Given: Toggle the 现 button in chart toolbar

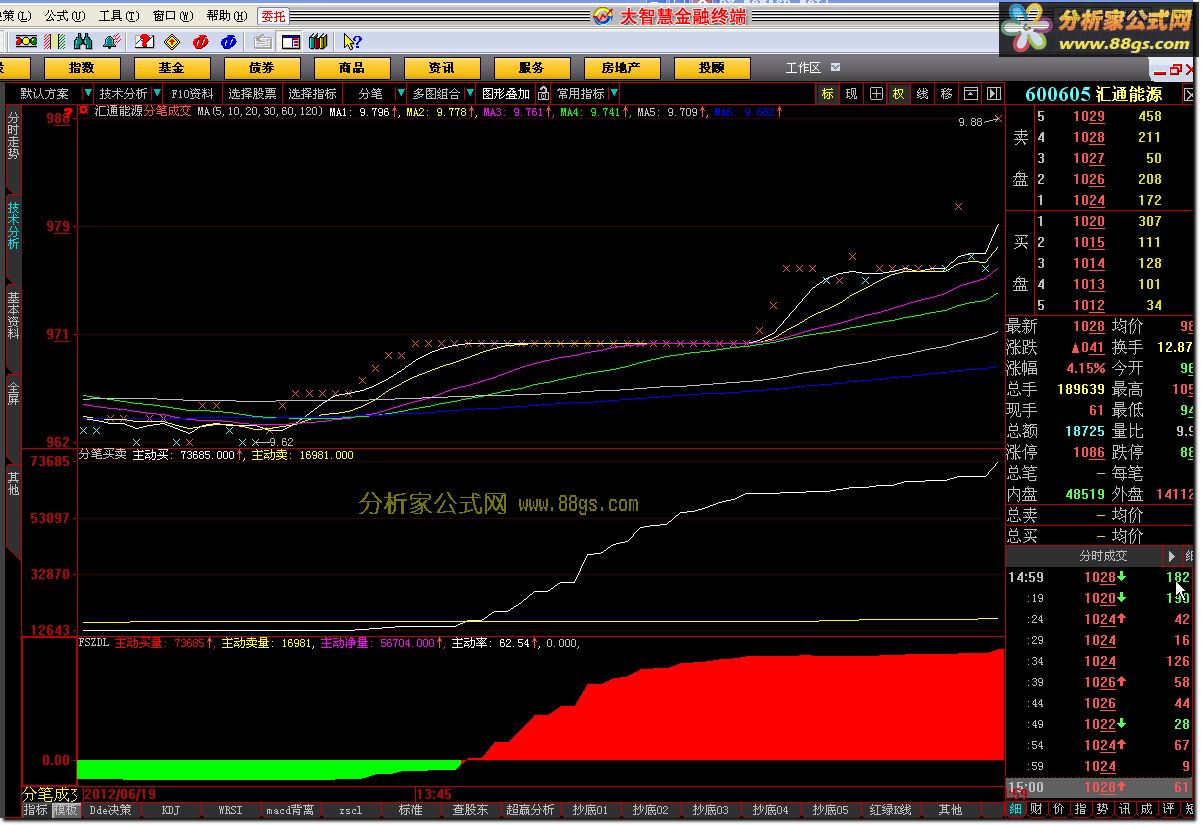Looking at the screenshot, I should [x=851, y=93].
